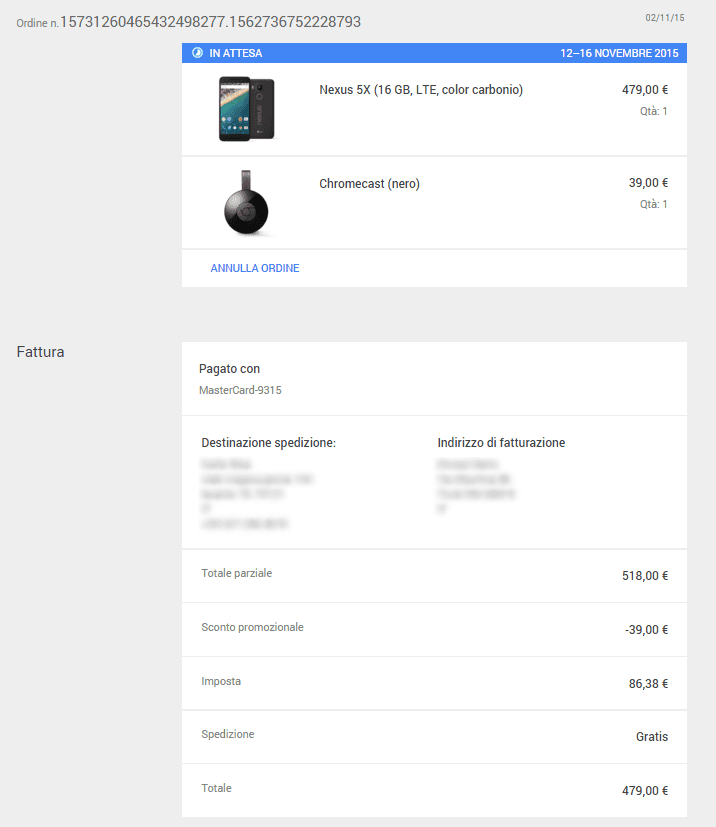The image size is (716, 827).
Task: Click the Annulla Ordine link
Action: pos(255,268)
